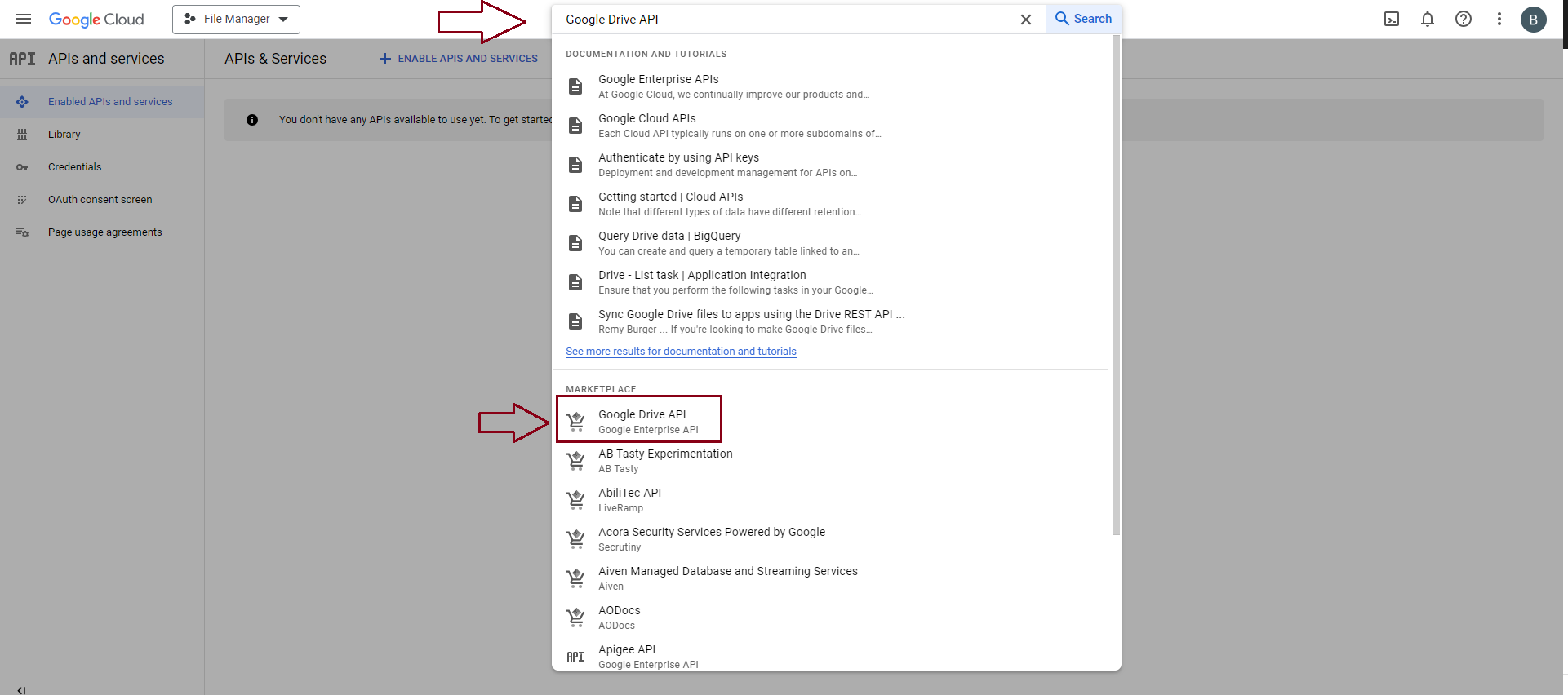Open Drive - List task Application Integration result
This screenshot has width=1568, height=695.
[x=832, y=281]
